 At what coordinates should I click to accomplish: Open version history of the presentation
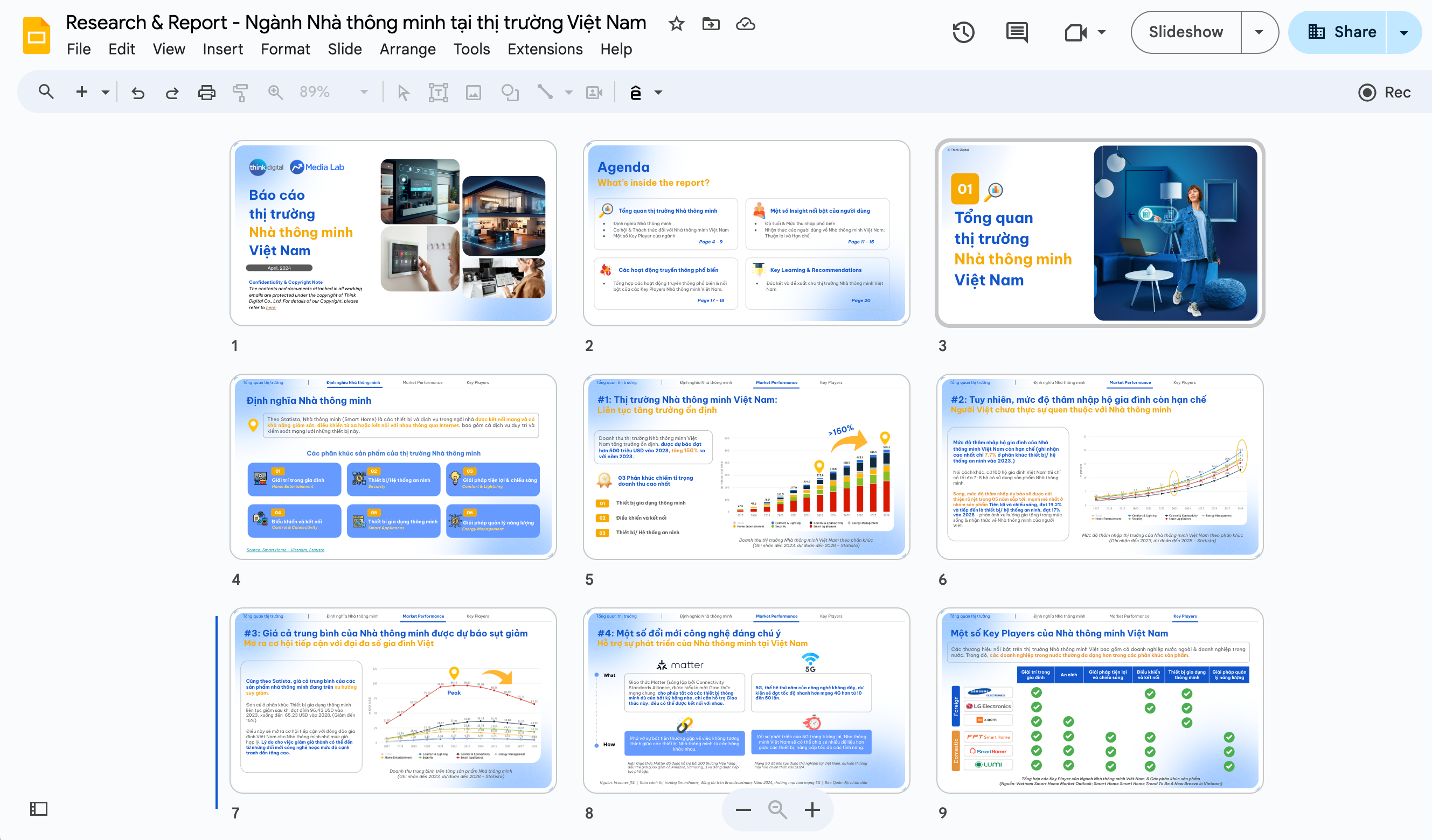[963, 32]
